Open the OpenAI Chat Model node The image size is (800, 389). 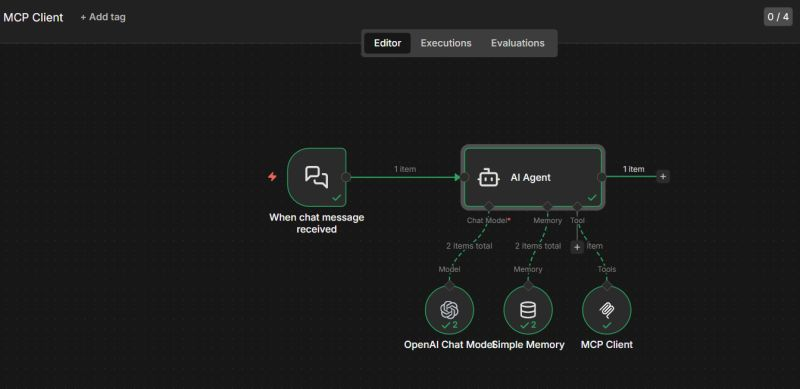(449, 310)
